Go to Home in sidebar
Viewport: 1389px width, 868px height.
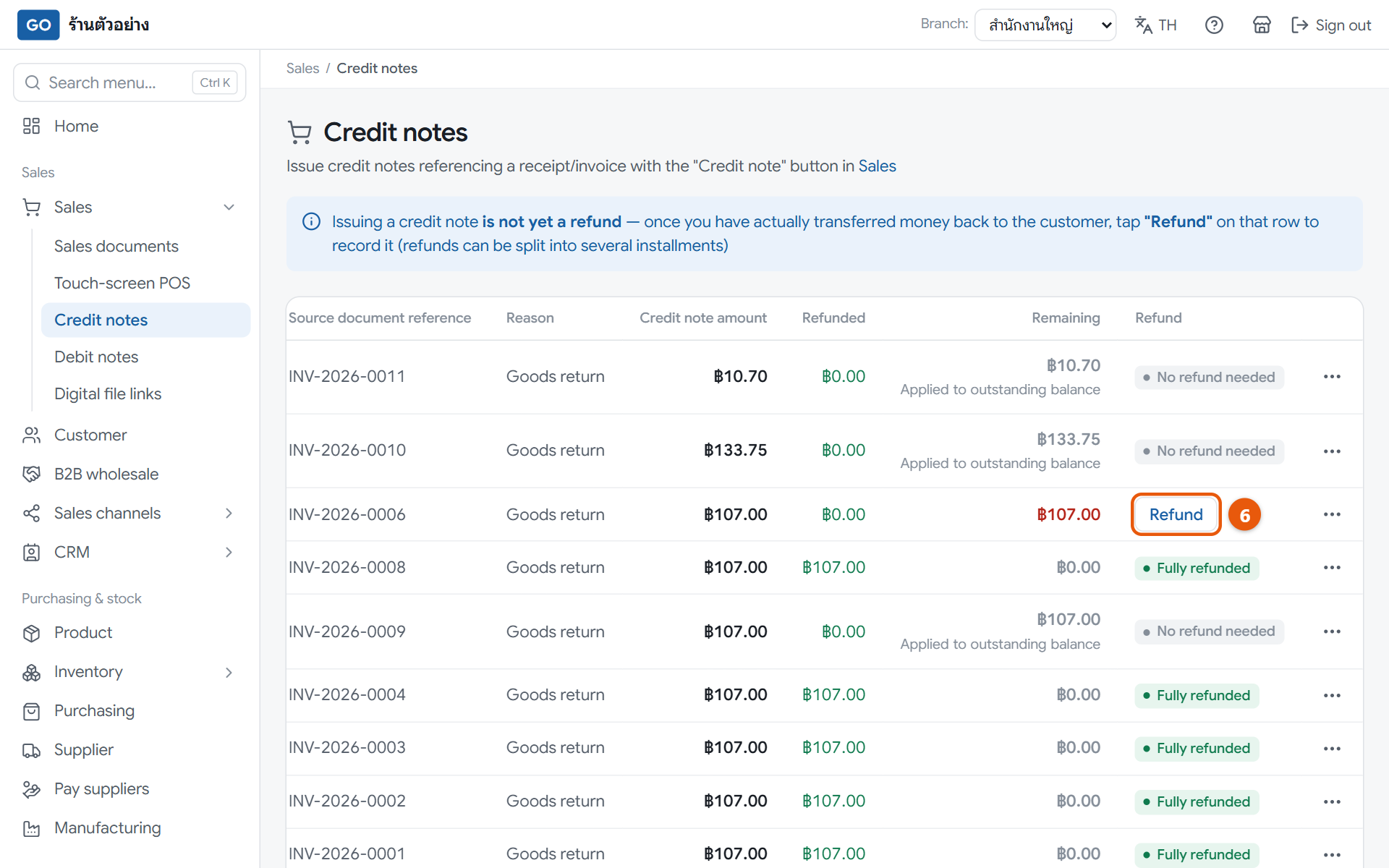pos(77,126)
